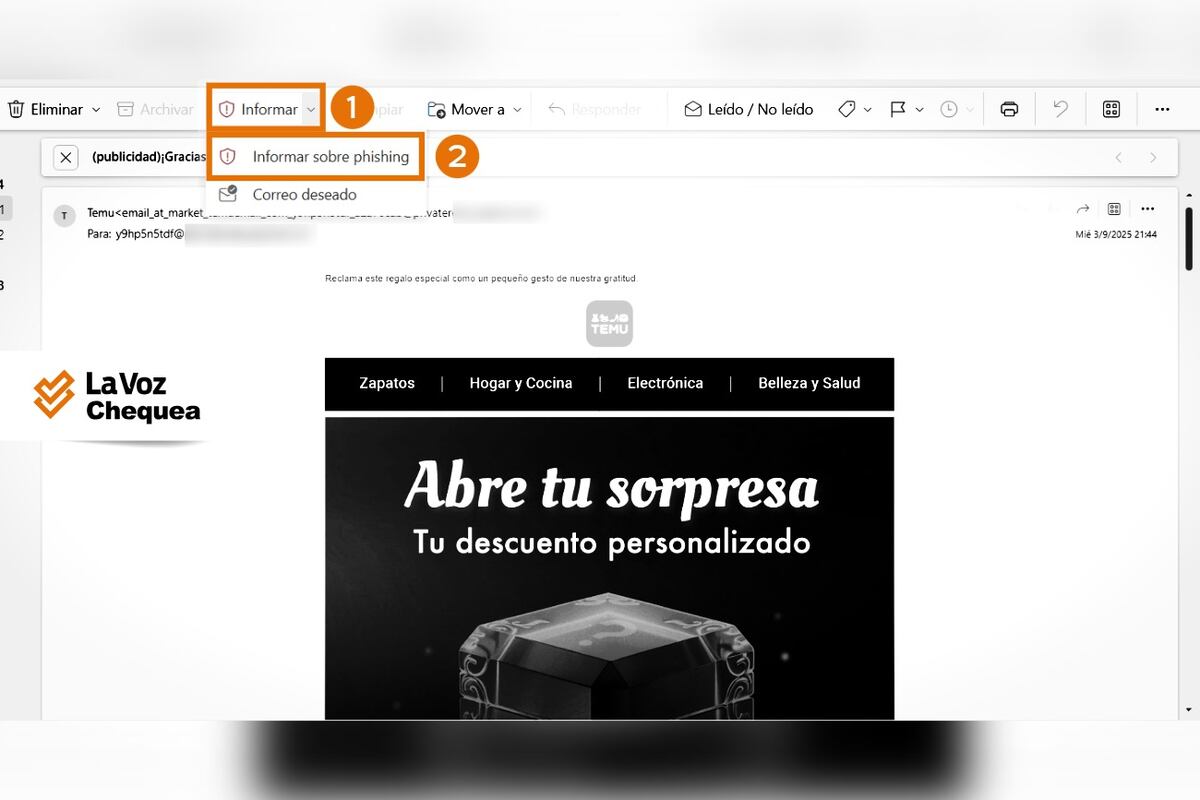The width and height of the screenshot is (1200, 800).
Task: Open more actions ellipsis in message header
Action: point(1147,208)
